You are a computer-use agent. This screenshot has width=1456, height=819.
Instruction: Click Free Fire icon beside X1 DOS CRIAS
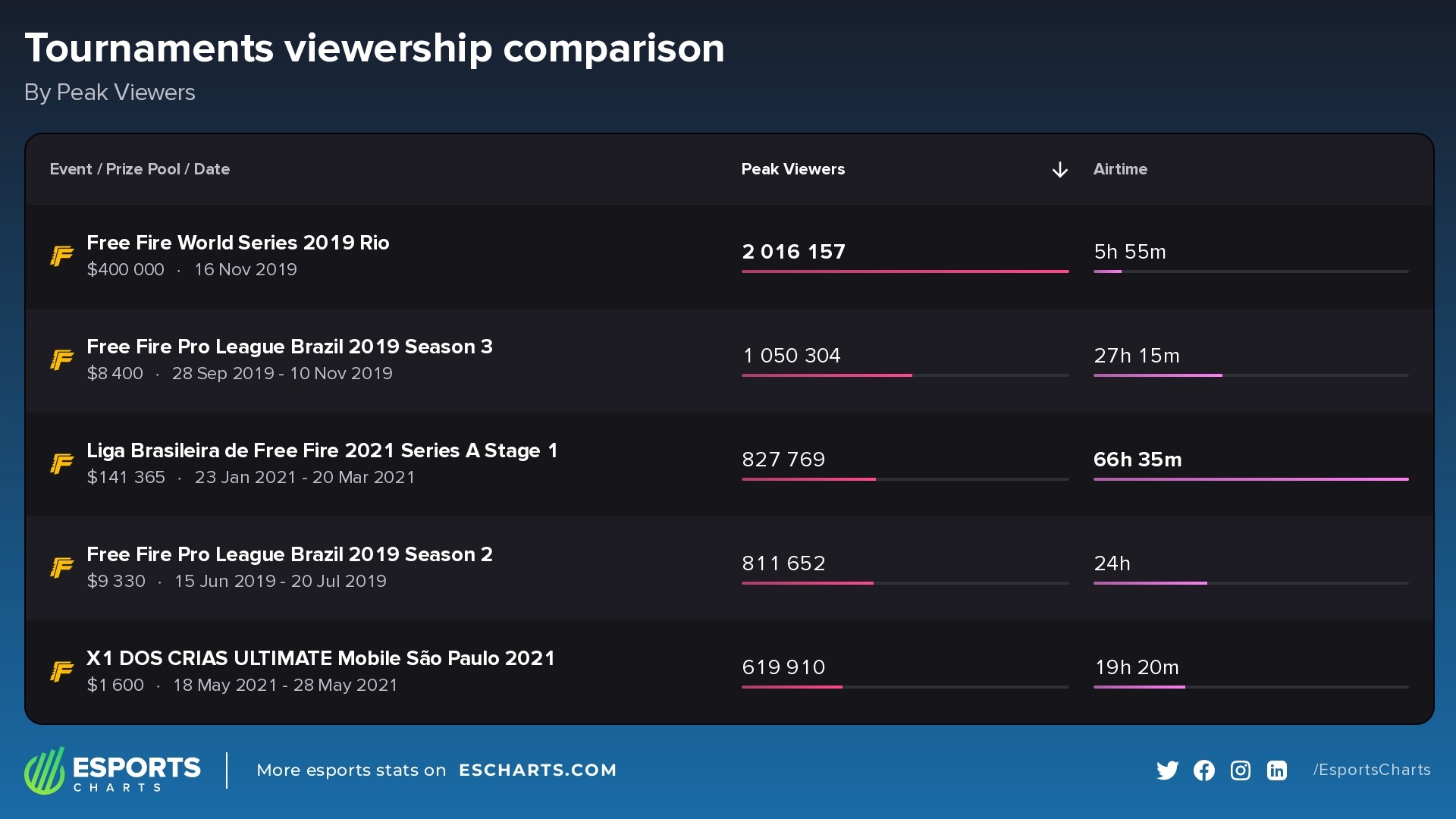coord(62,671)
